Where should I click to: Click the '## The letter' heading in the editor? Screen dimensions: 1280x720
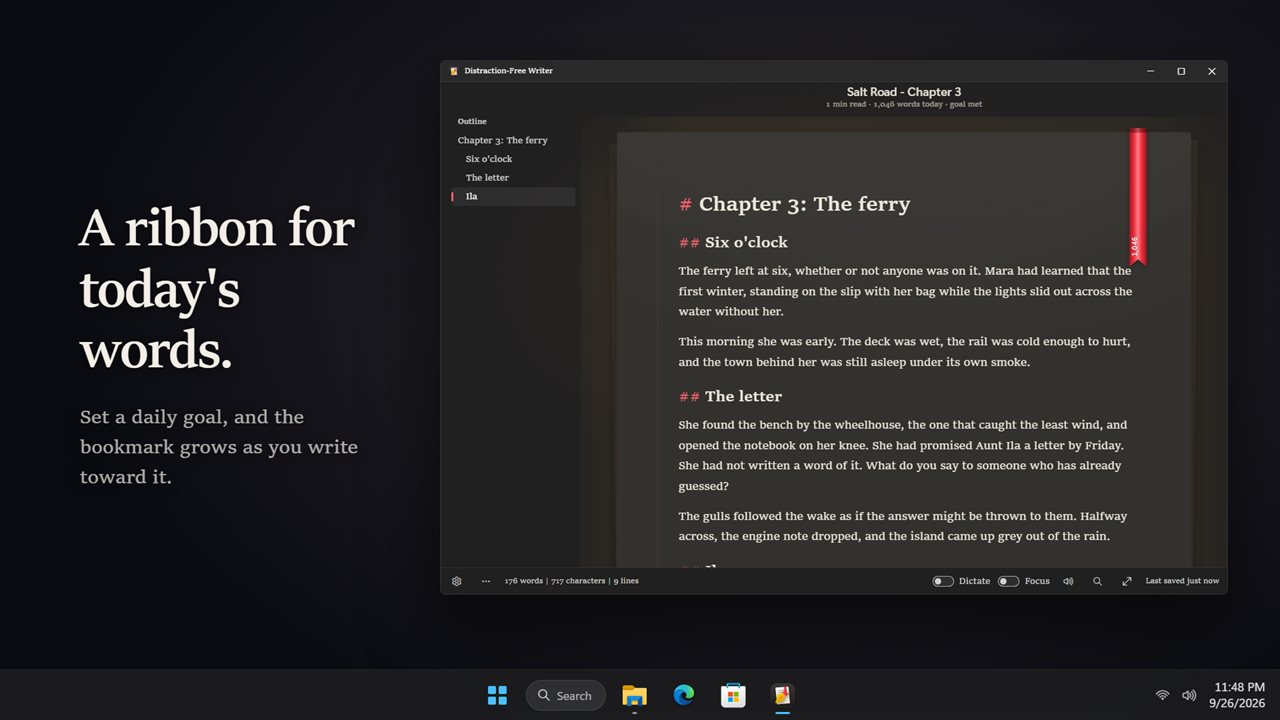point(730,397)
